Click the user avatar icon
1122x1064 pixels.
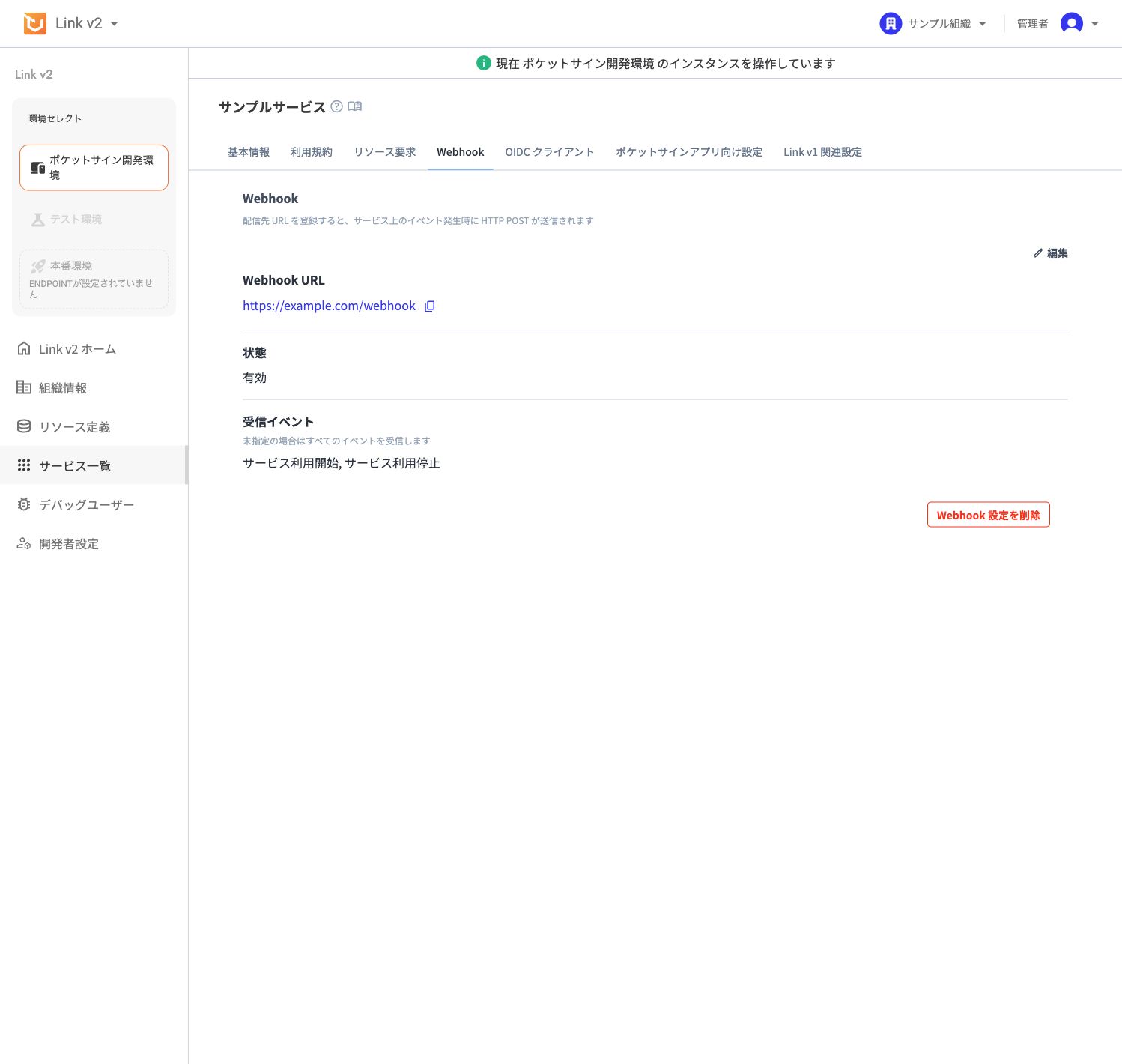tap(1072, 24)
